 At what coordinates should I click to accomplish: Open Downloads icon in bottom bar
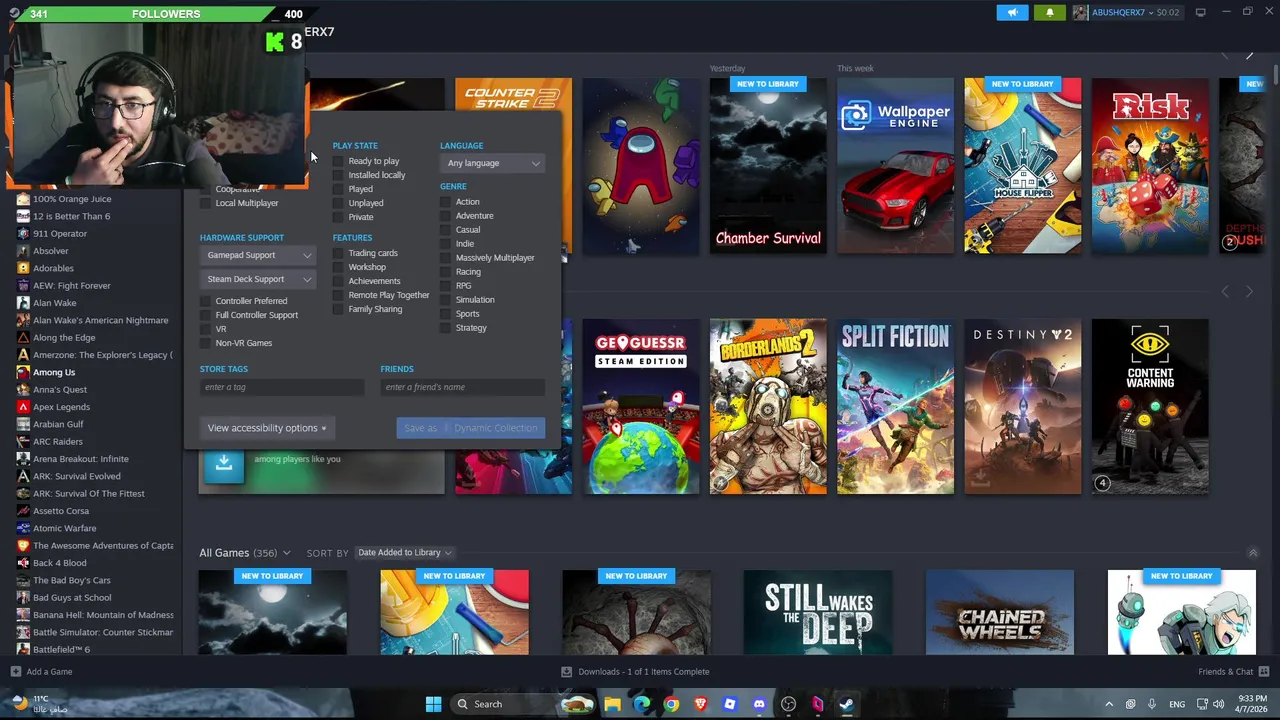[566, 672]
